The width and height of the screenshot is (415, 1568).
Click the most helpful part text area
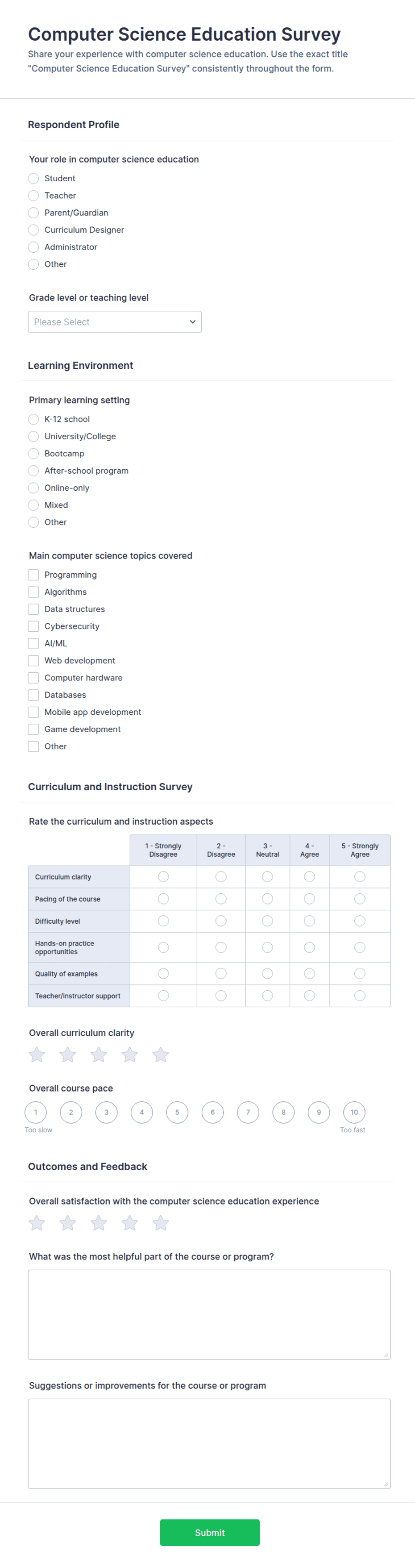[209, 1314]
